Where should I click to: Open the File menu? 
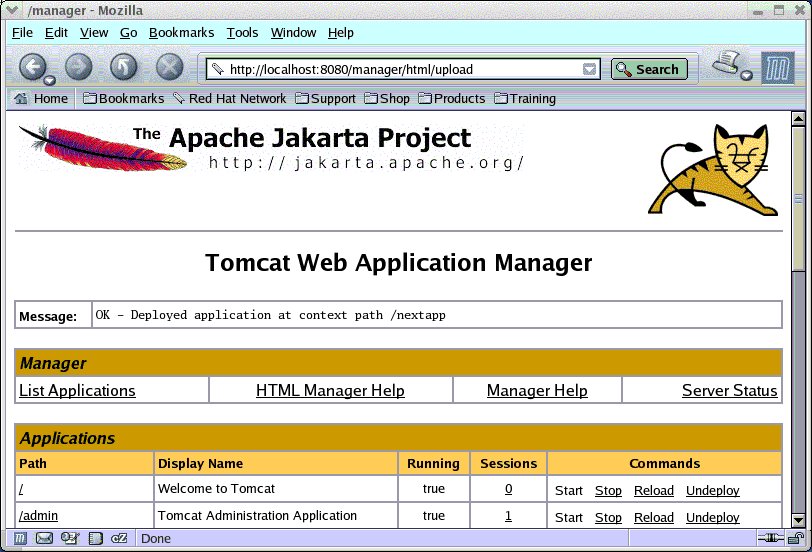[22, 33]
